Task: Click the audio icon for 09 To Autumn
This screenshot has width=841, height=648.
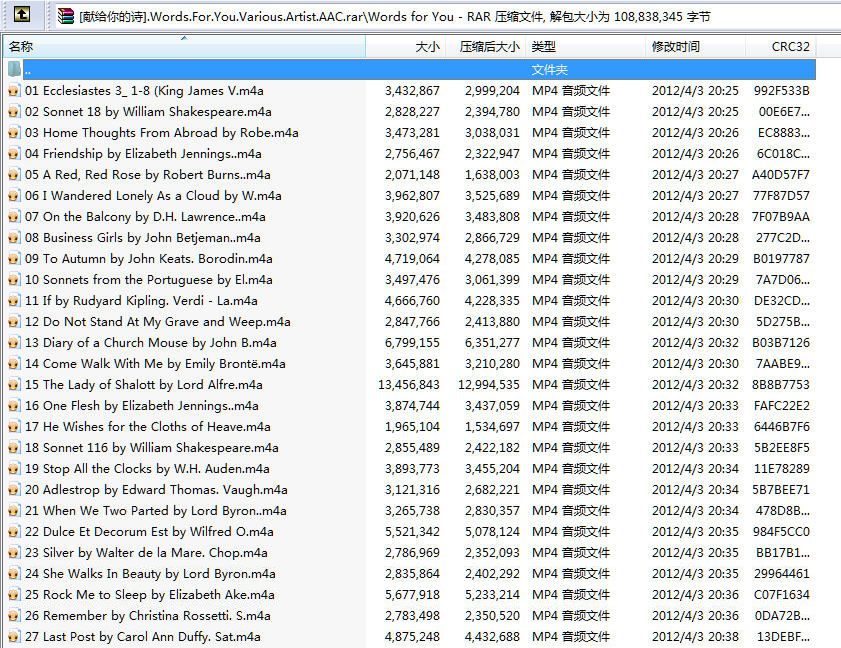Action: (14, 259)
